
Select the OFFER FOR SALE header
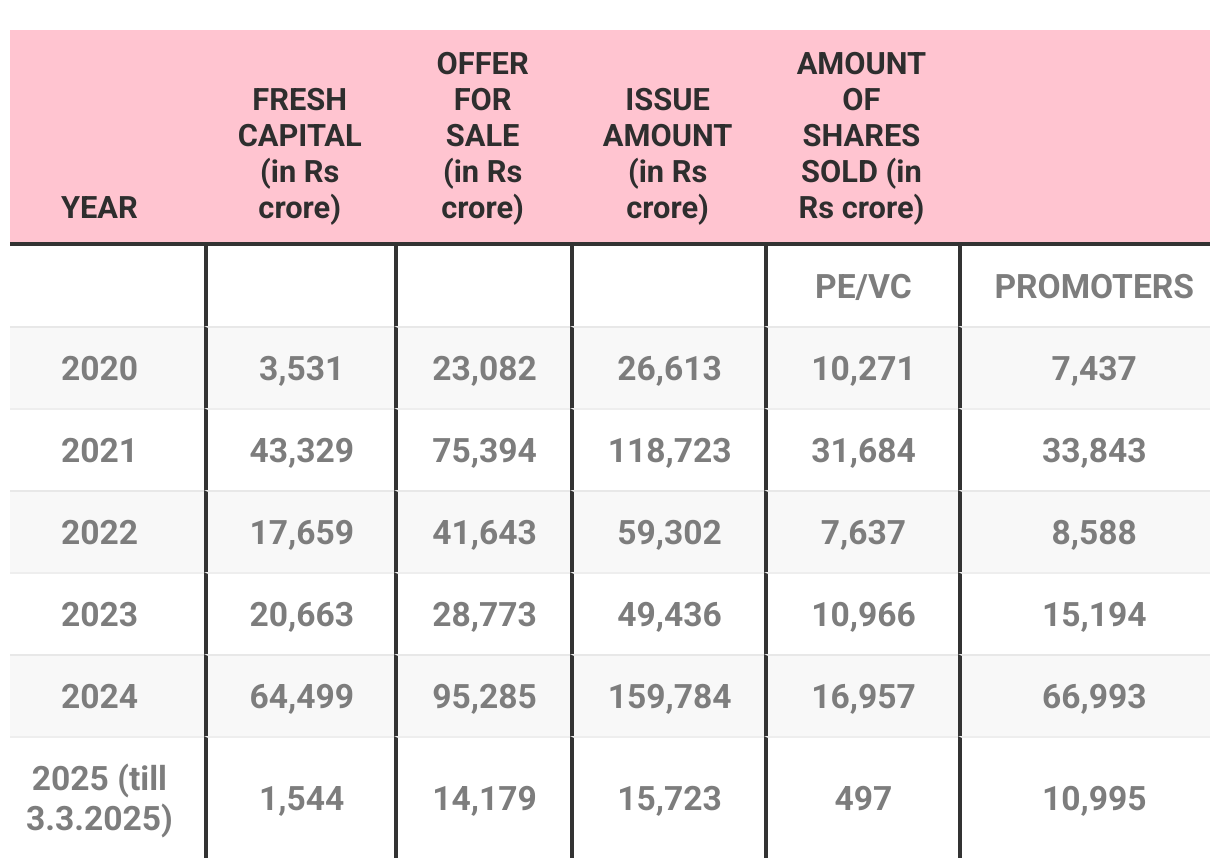483,136
